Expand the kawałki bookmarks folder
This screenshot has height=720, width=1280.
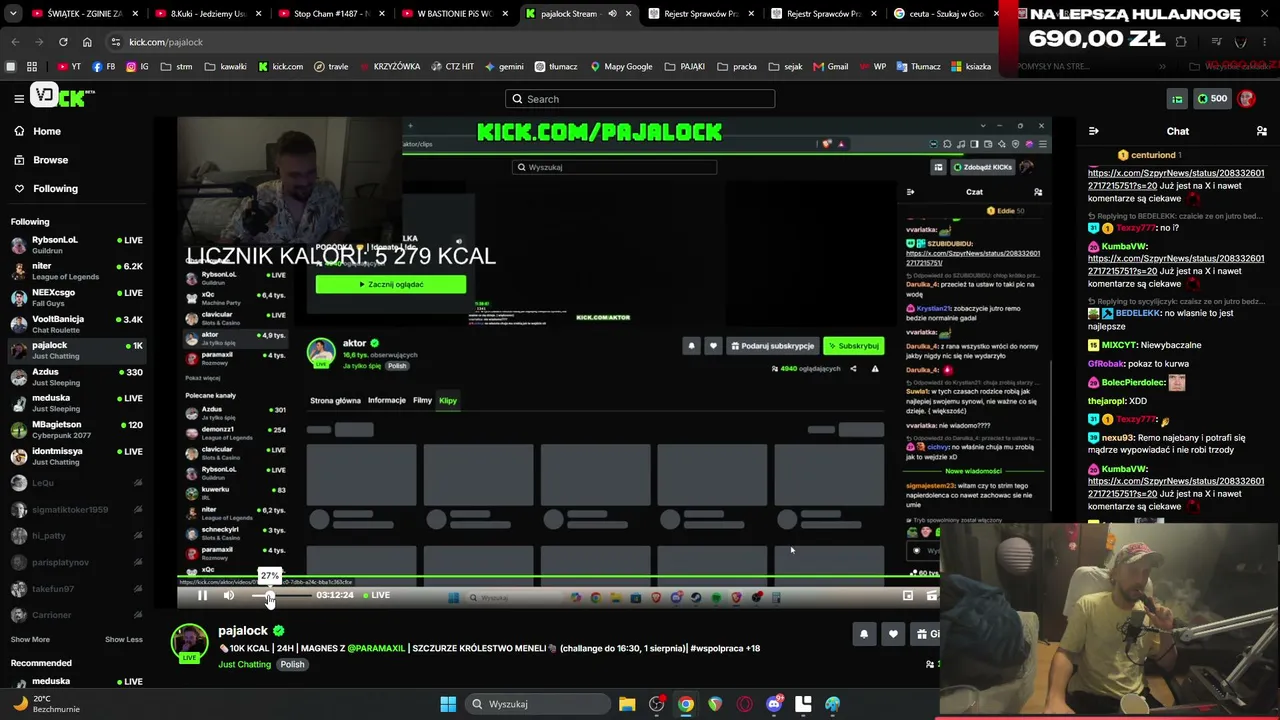point(226,67)
